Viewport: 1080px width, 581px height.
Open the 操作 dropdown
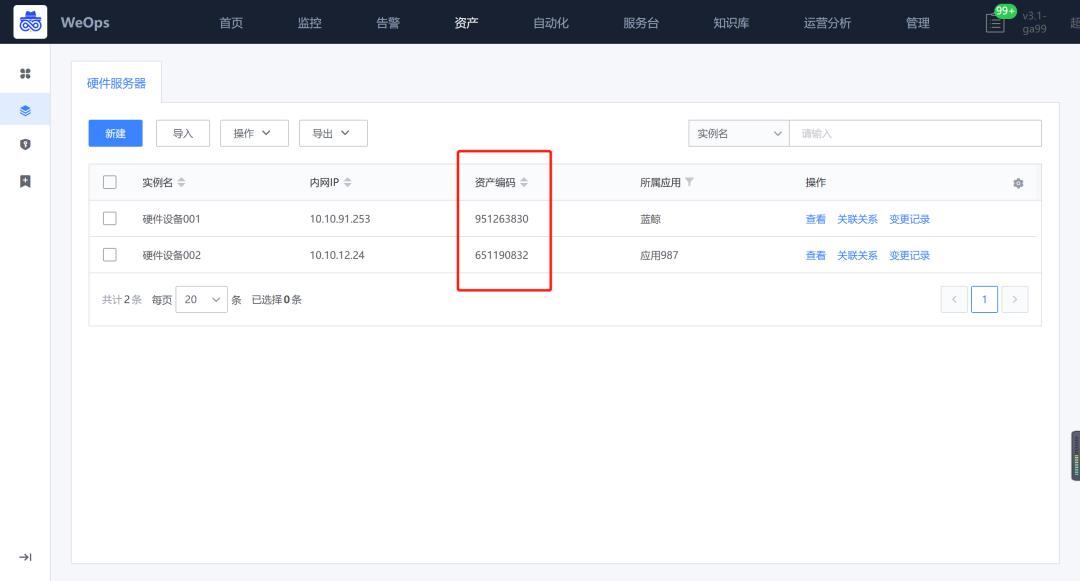(x=254, y=133)
